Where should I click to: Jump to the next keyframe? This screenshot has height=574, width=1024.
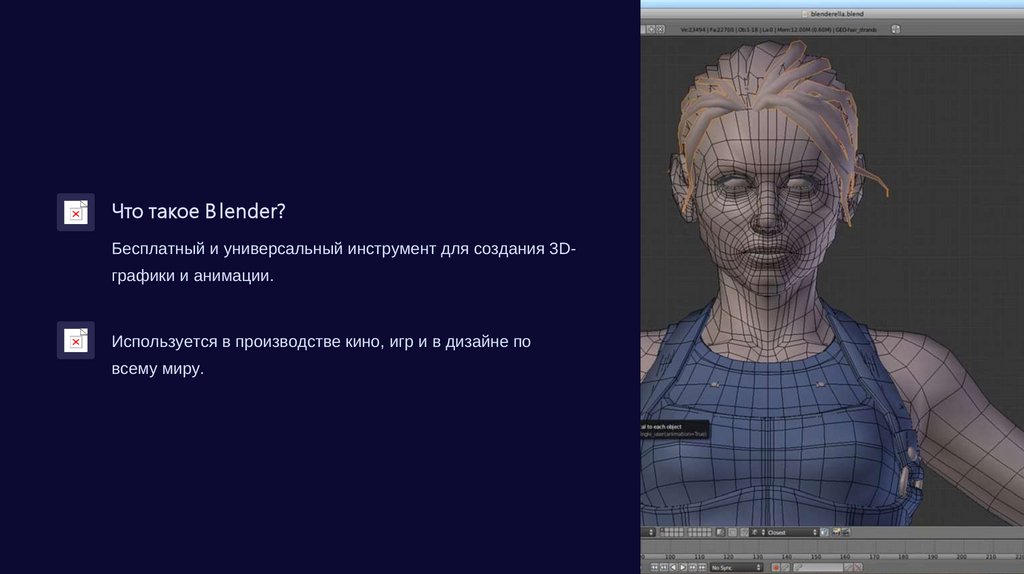click(x=692, y=567)
